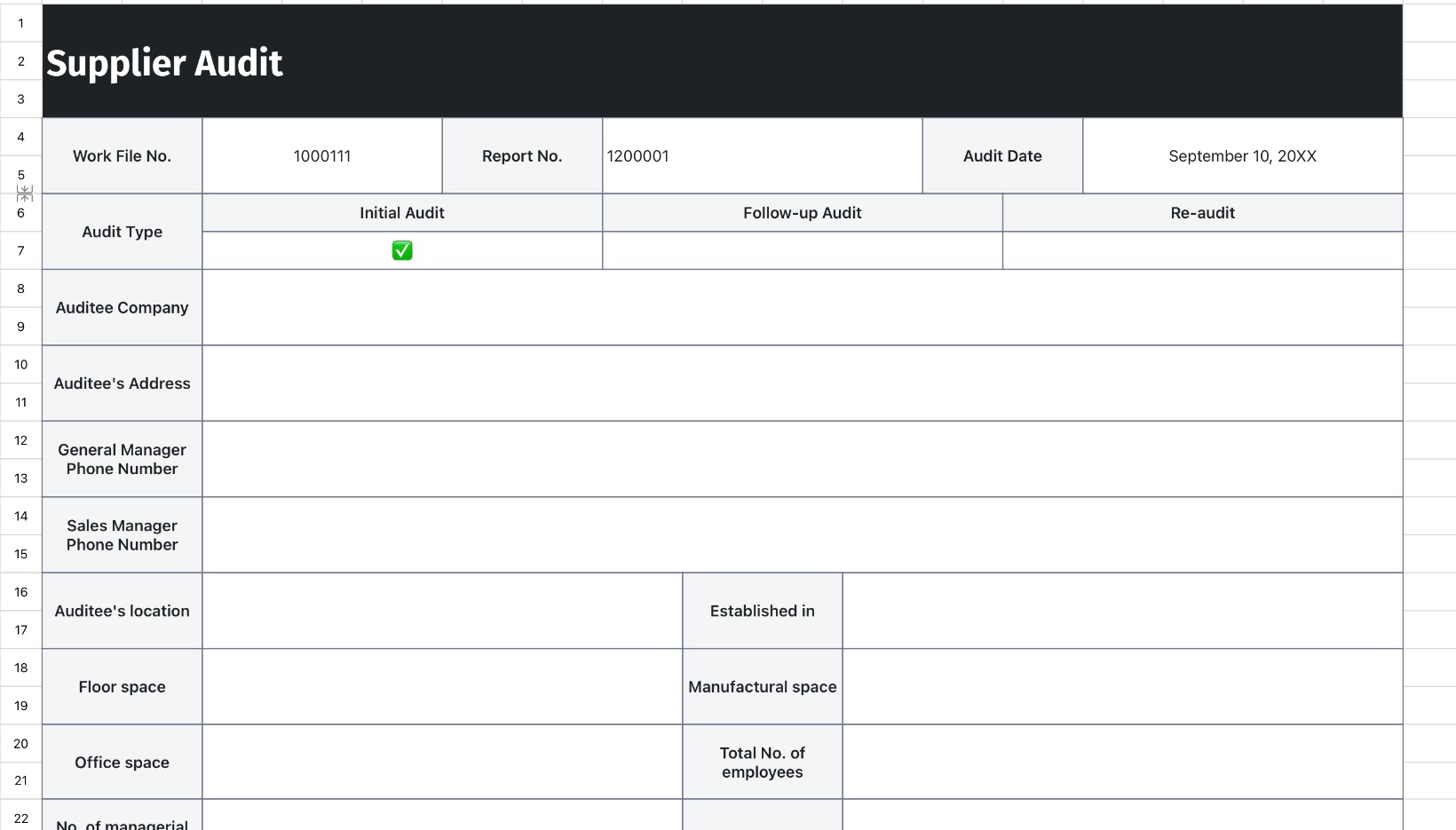1456x830 pixels.
Task: Click the Re-audit header cell
Action: [1203, 213]
